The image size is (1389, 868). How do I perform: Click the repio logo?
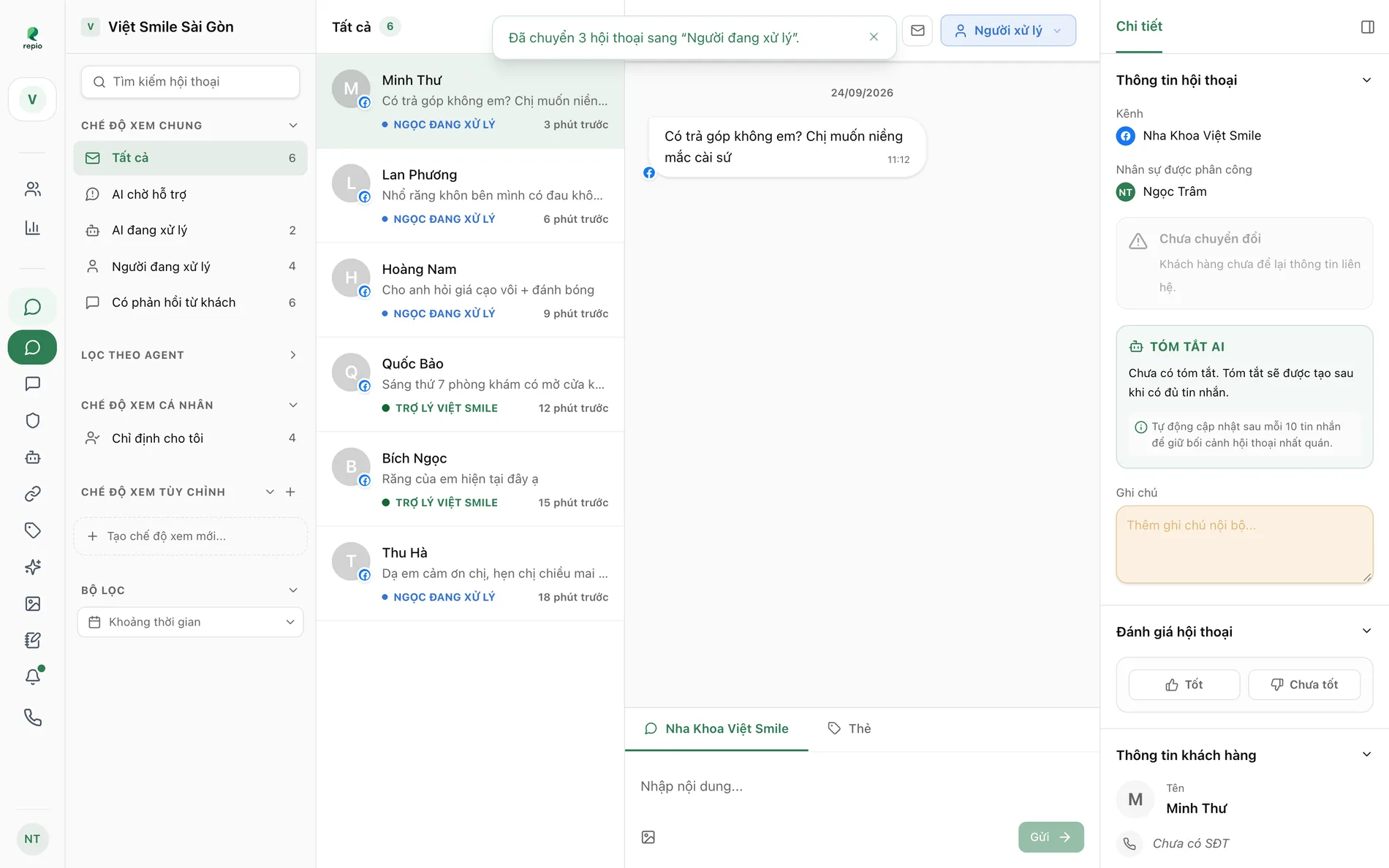tap(32, 37)
